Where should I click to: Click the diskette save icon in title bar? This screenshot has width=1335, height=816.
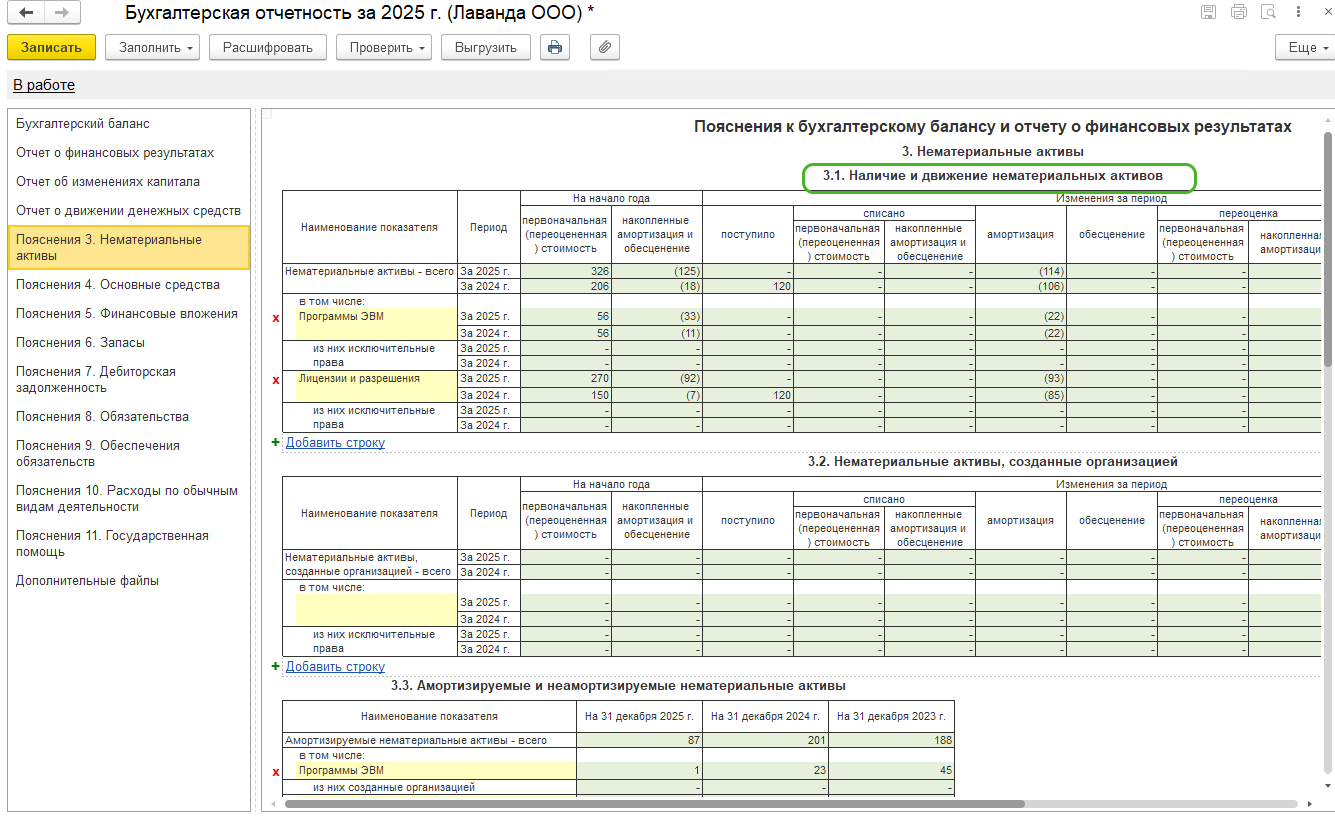tap(1208, 13)
